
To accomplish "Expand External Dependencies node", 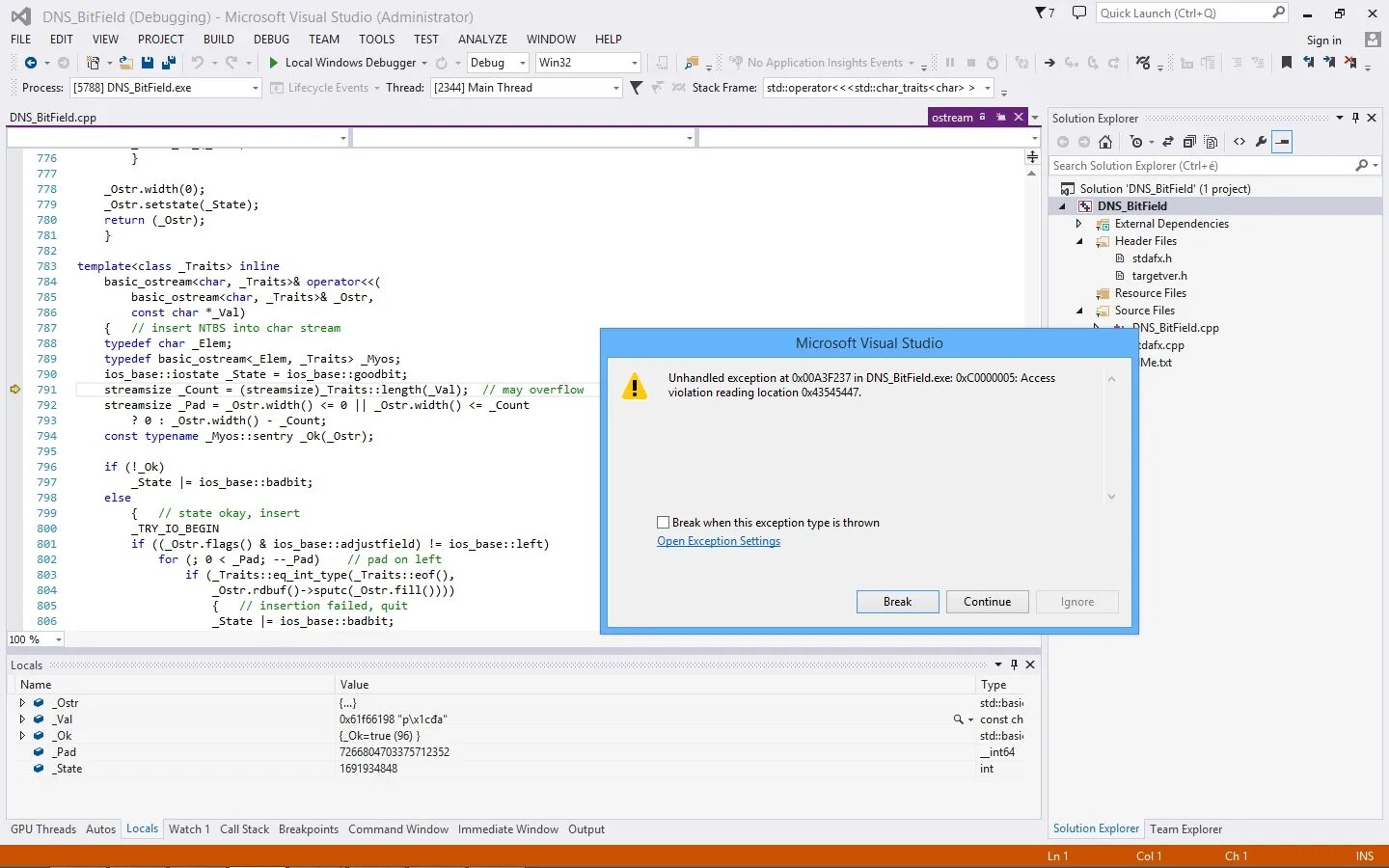I will click(1079, 224).
